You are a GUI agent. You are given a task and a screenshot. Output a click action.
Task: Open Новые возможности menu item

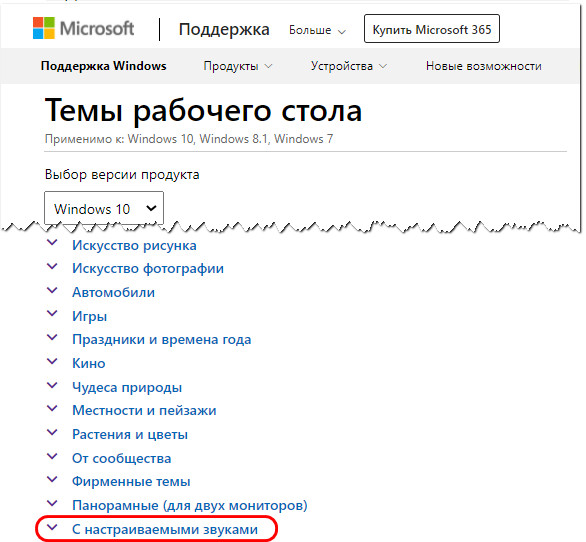point(484,66)
